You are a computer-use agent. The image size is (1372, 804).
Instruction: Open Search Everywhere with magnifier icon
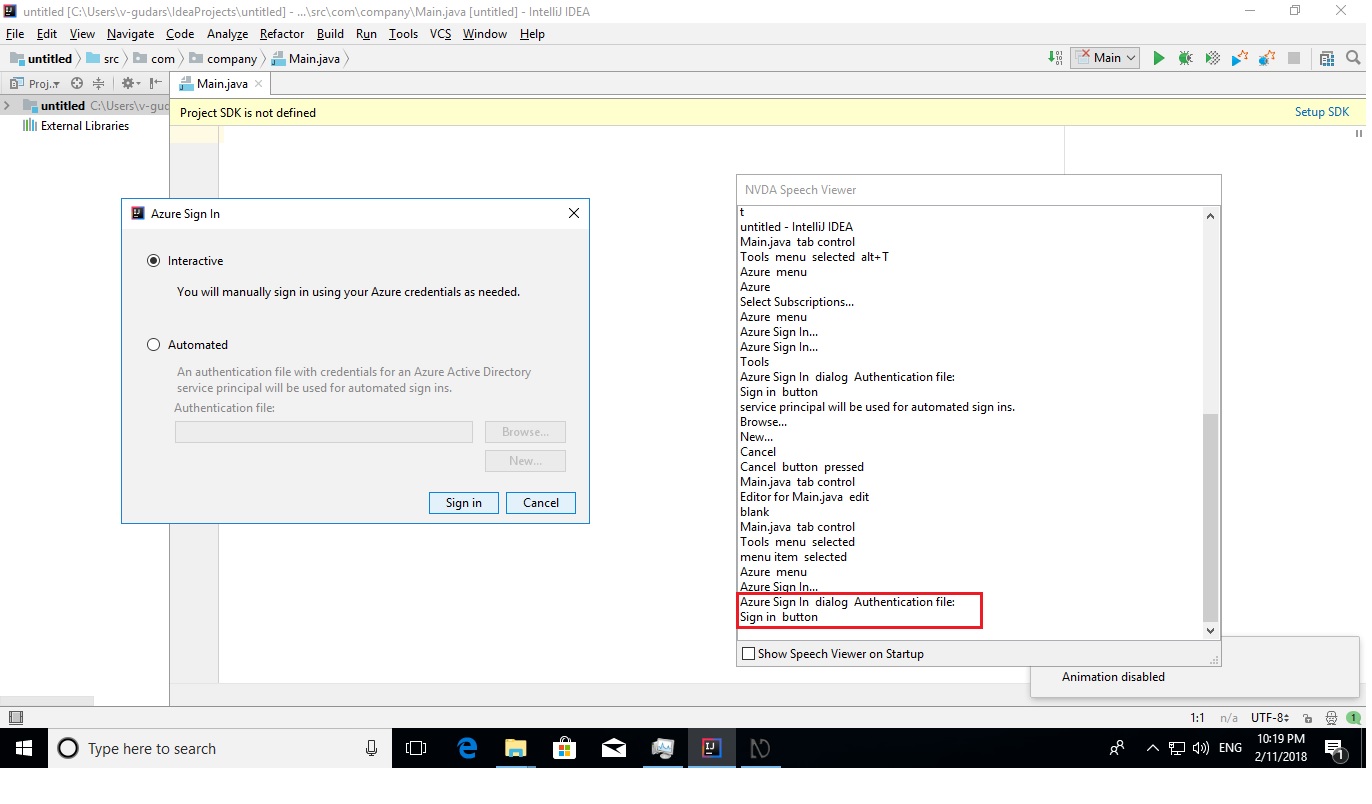tap(1354, 58)
